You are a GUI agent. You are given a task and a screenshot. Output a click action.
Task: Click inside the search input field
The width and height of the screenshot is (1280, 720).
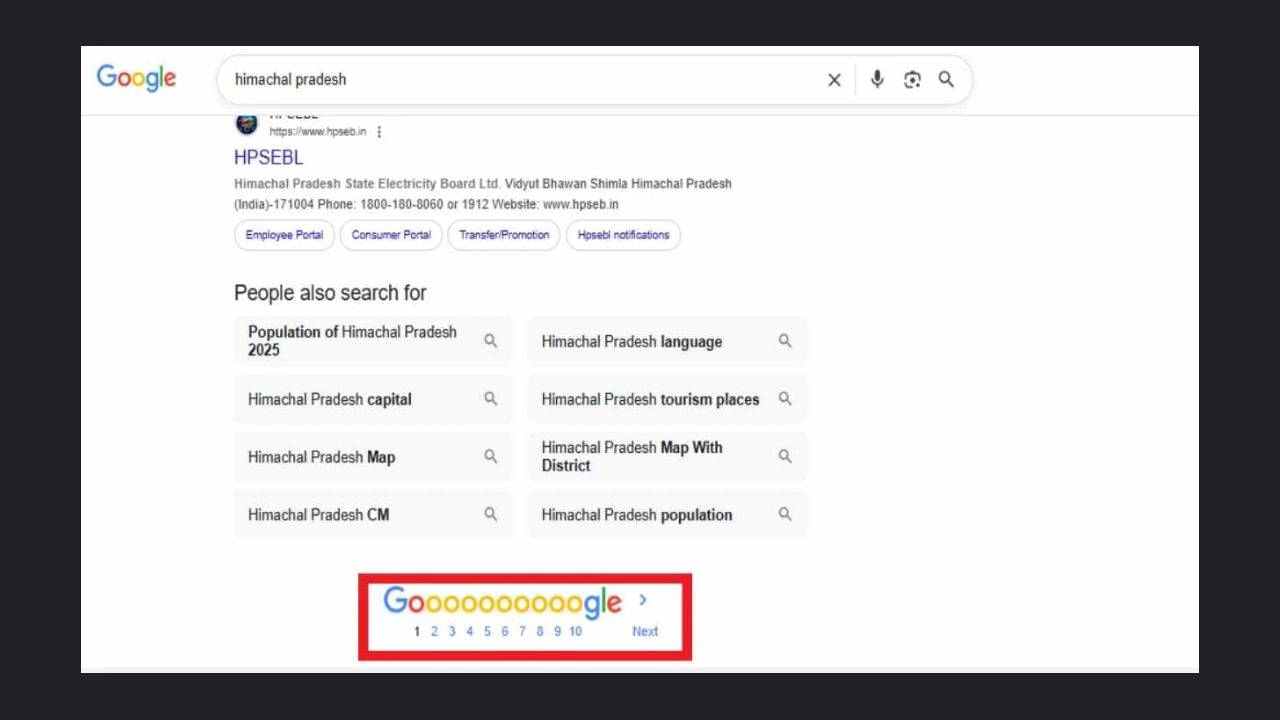click(500, 79)
